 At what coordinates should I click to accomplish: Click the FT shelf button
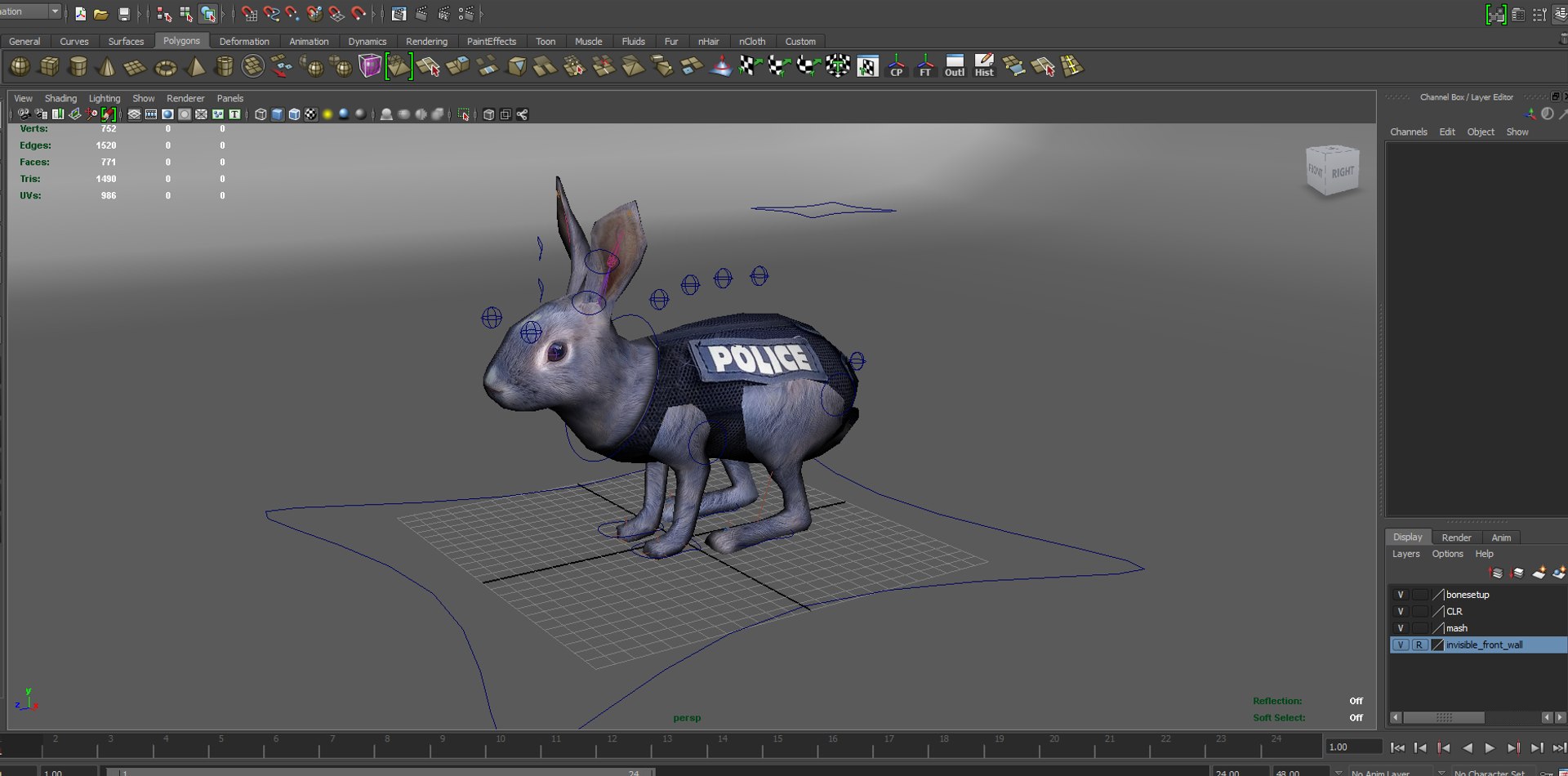(925, 66)
